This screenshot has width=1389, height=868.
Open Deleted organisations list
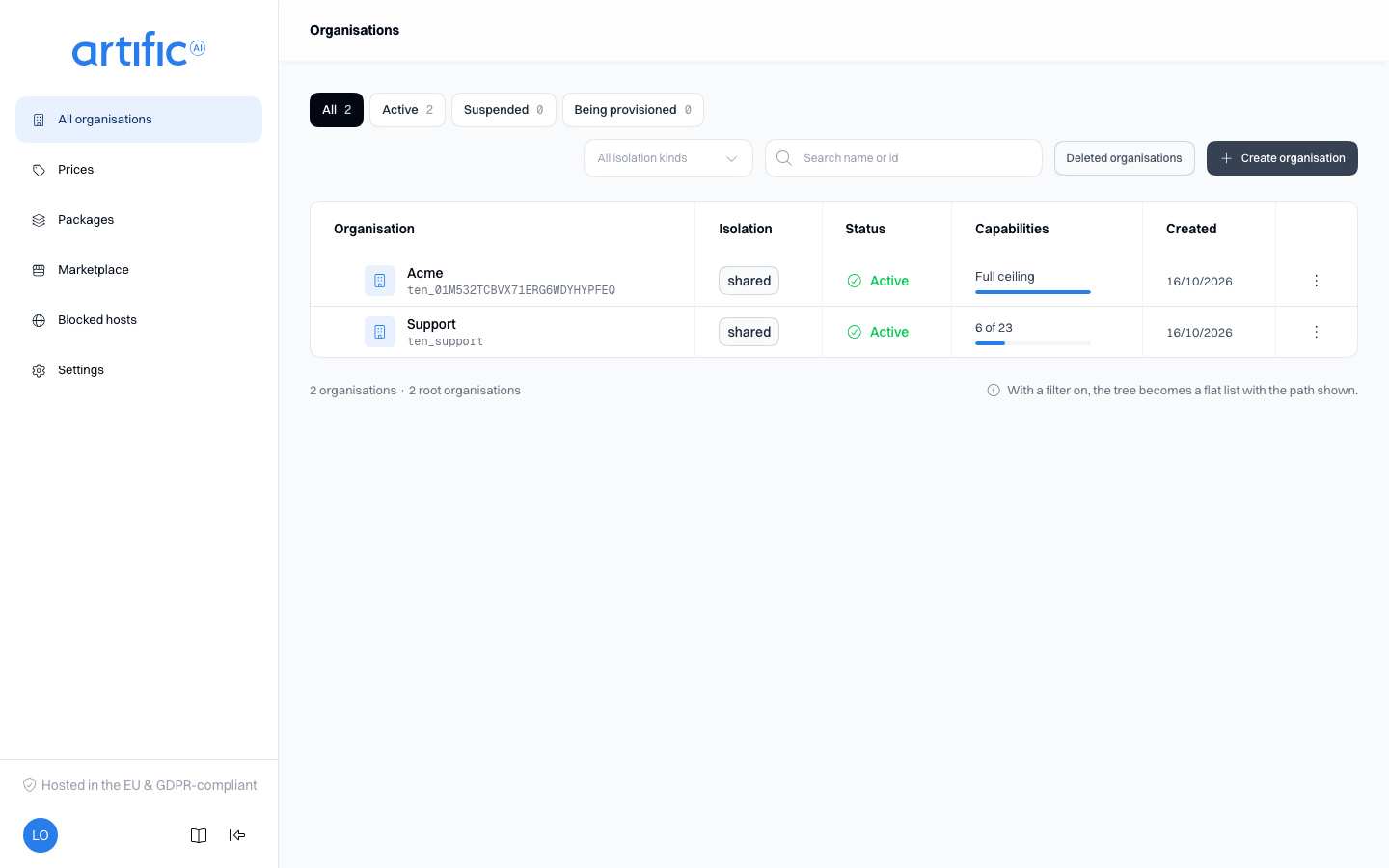click(x=1124, y=158)
